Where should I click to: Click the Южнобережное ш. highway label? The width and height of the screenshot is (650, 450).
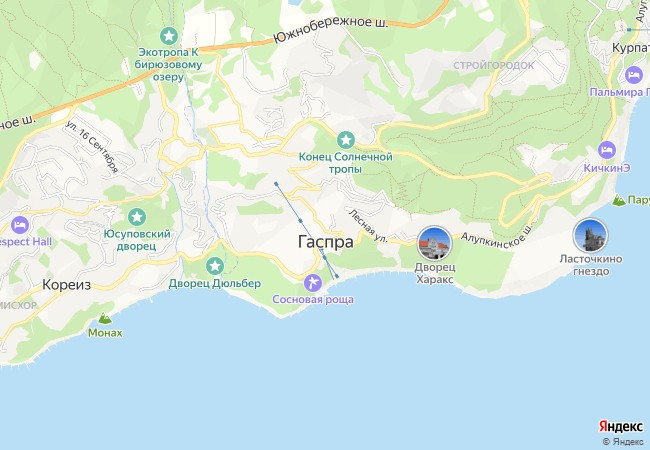(331, 29)
